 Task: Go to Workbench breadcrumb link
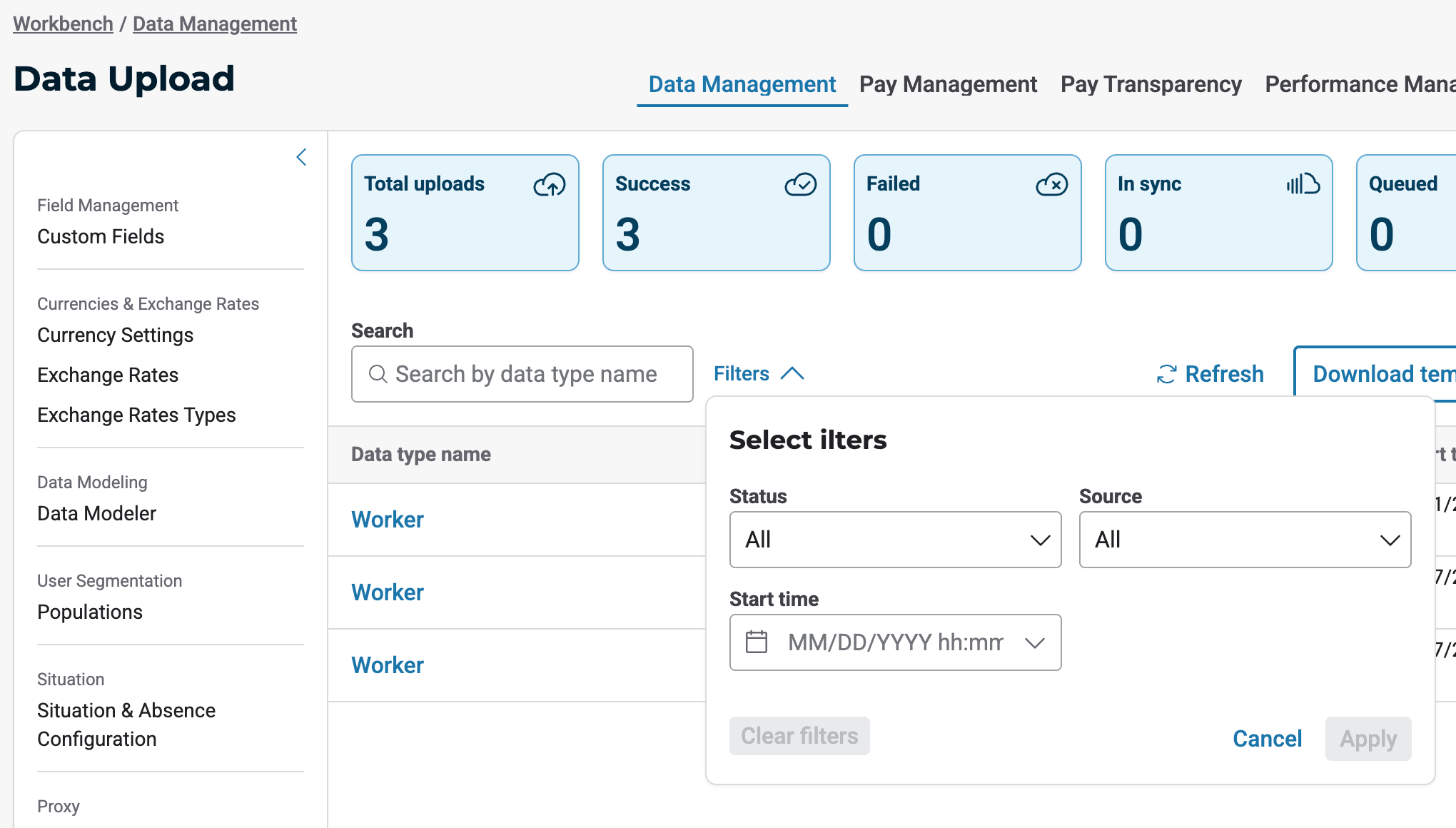tap(63, 24)
